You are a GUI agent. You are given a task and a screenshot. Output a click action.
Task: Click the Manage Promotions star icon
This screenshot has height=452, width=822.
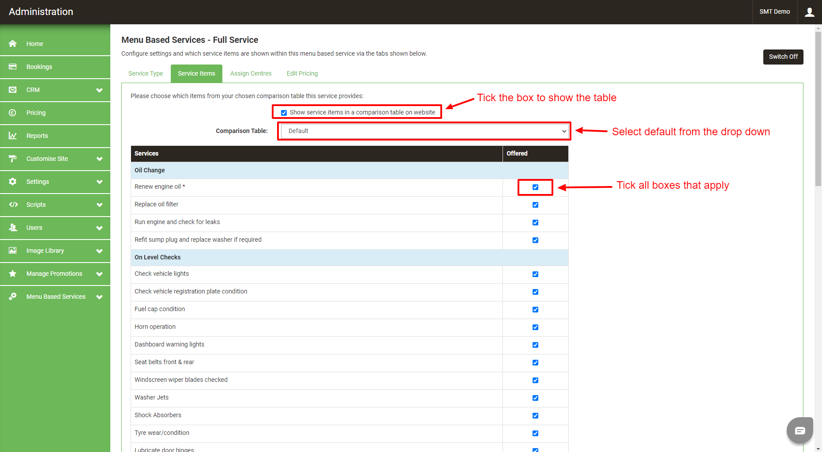[x=13, y=274]
